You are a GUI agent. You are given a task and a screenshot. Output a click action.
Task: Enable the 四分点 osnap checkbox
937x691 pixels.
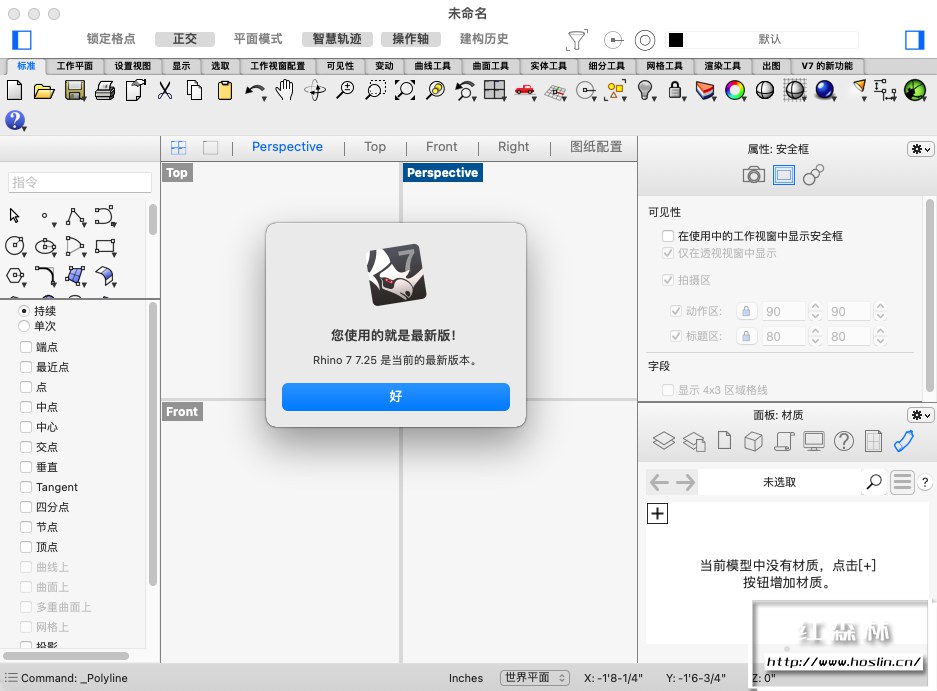tap(26, 507)
